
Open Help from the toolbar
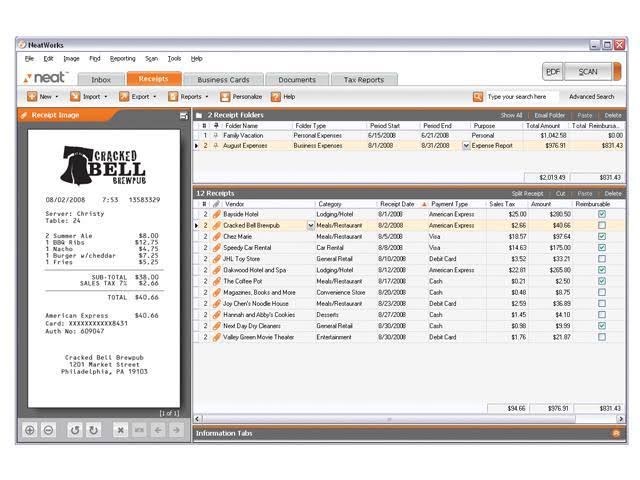tap(283, 97)
